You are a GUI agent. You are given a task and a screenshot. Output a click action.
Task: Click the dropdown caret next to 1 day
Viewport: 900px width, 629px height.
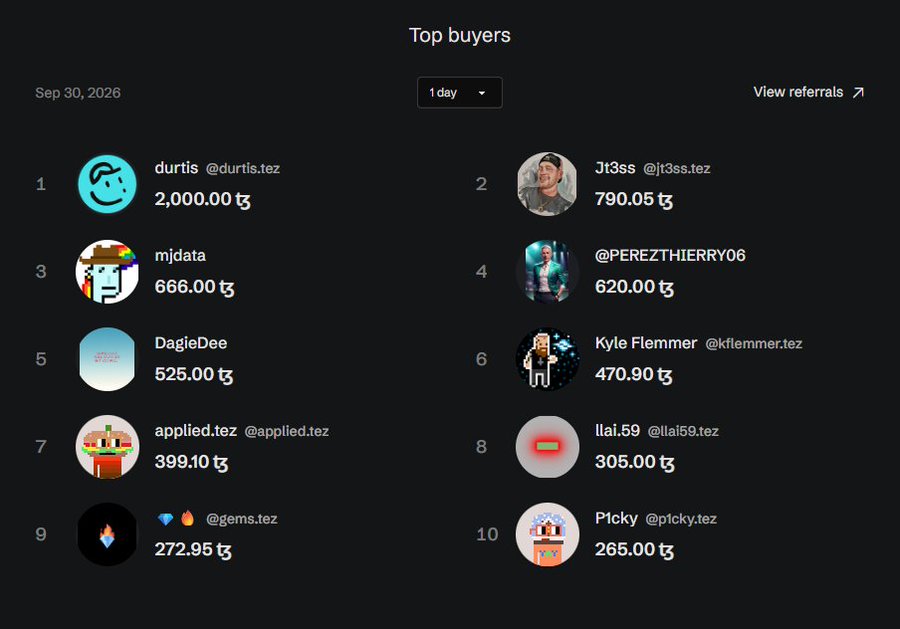(x=482, y=93)
